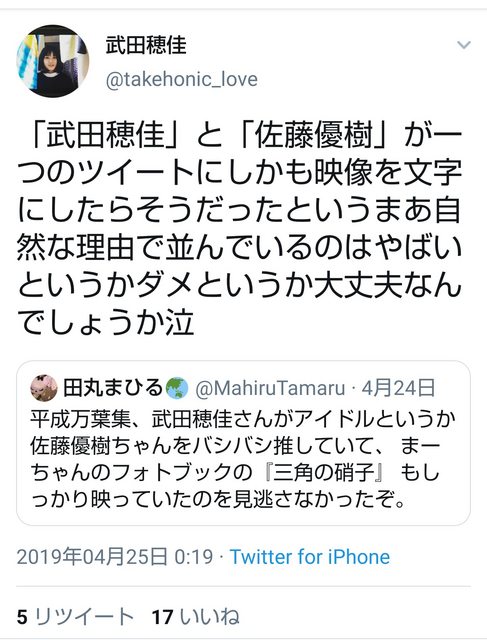Screen dimensions: 487x640
Task: Click the likes count number 17
Action: tap(163, 617)
